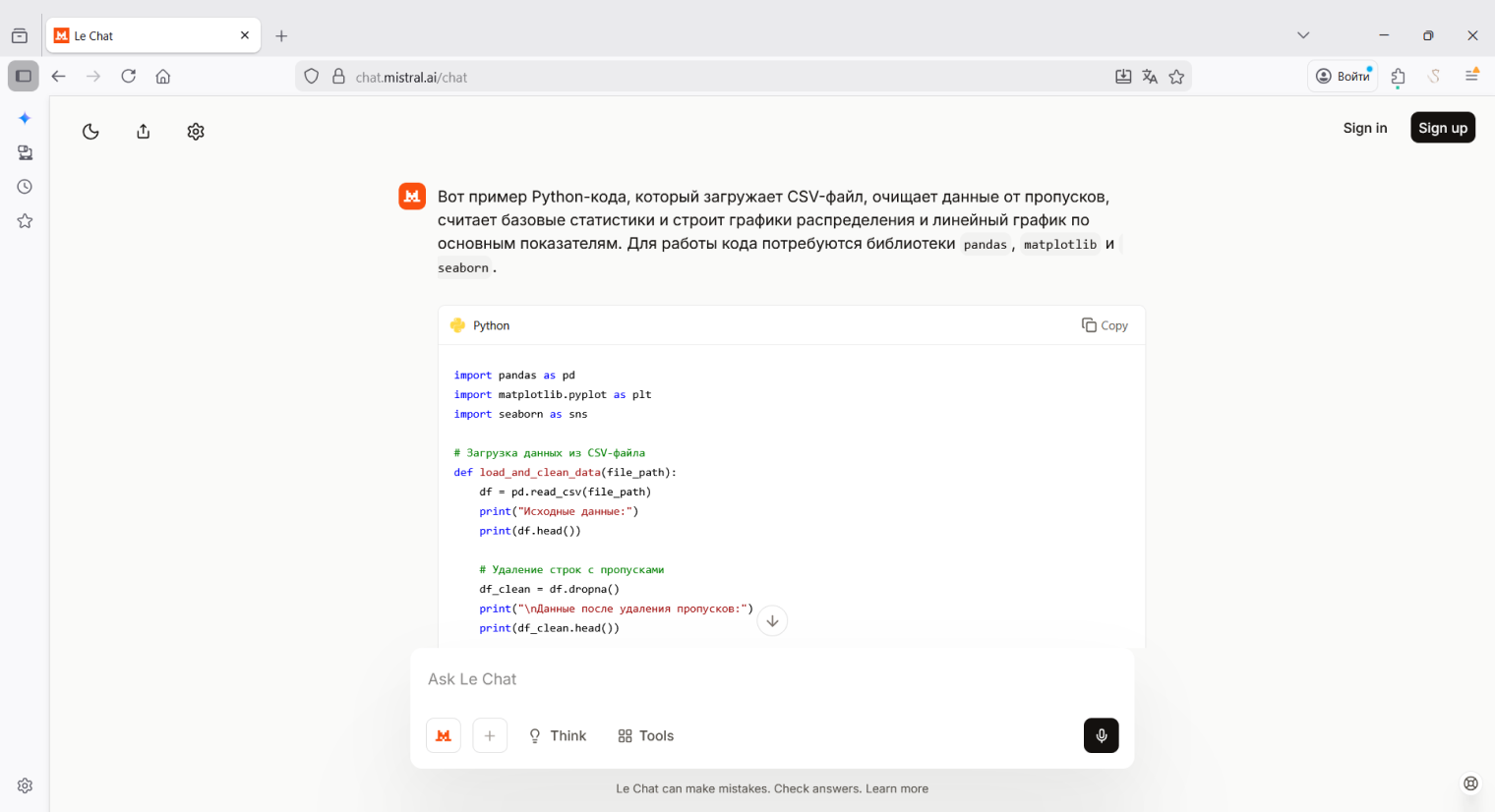The height and width of the screenshot is (812, 1495).
Task: Click the share chat icon
Action: coord(144,132)
